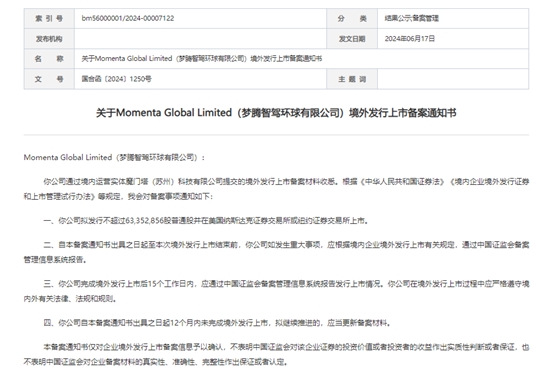Select the 分类 label cell
The image size is (550, 378).
tap(352, 19)
